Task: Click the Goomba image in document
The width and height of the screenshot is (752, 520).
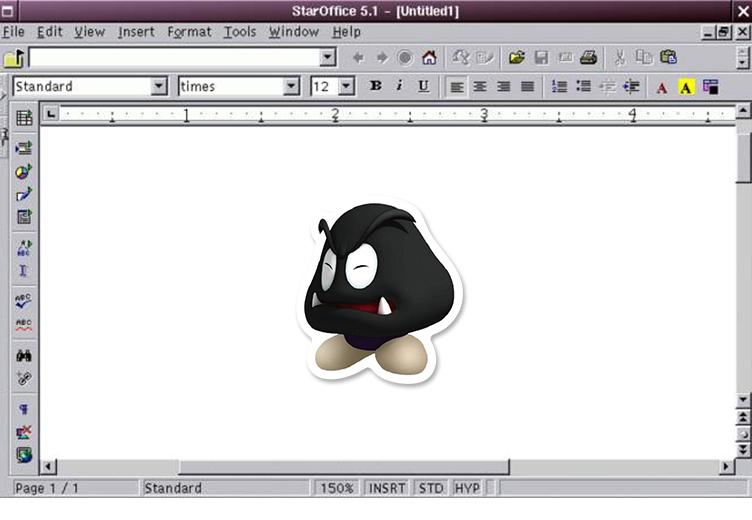Action: [x=380, y=290]
